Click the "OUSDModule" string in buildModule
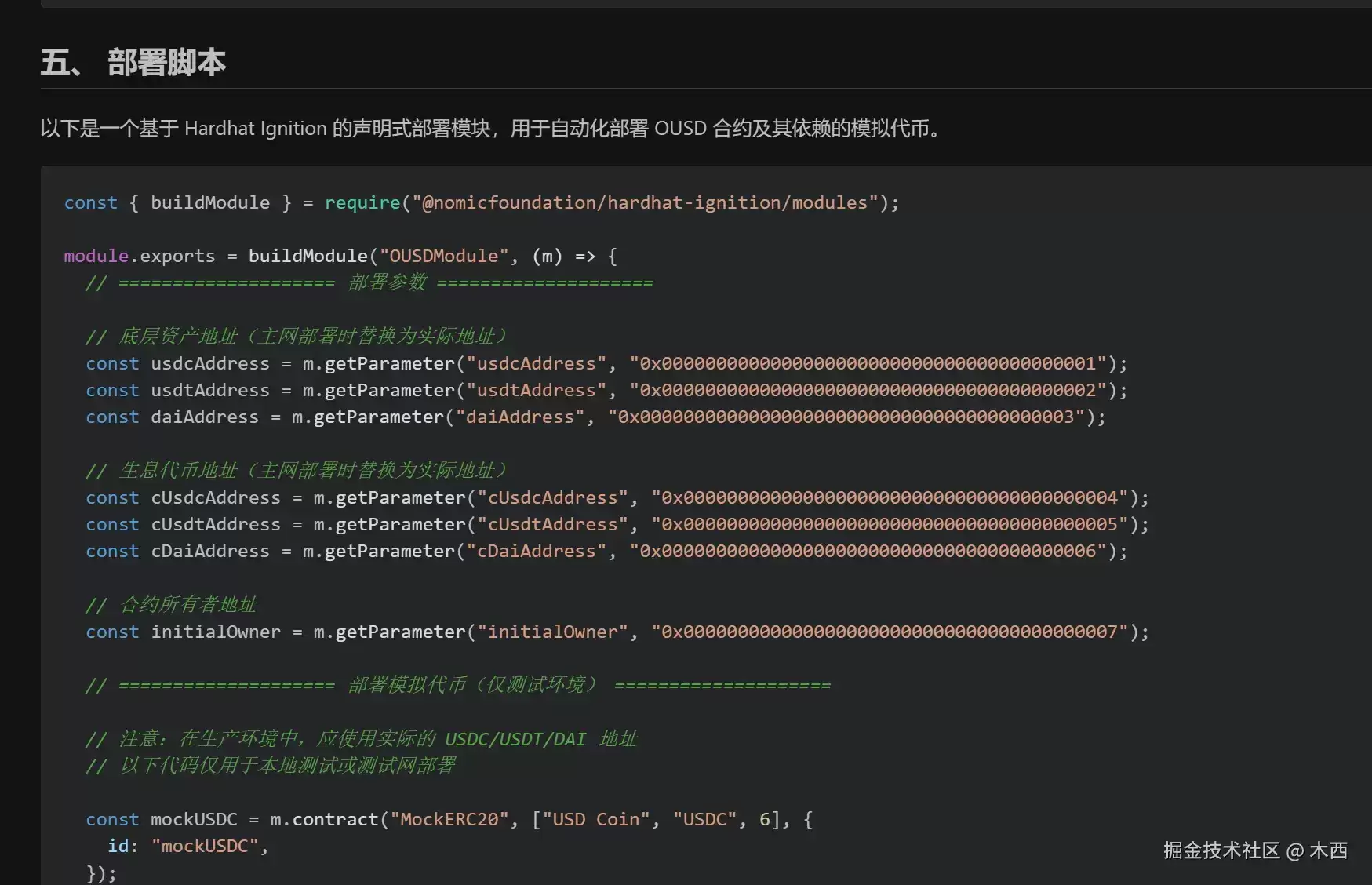Viewport: 1372px width, 885px height. tap(444, 256)
